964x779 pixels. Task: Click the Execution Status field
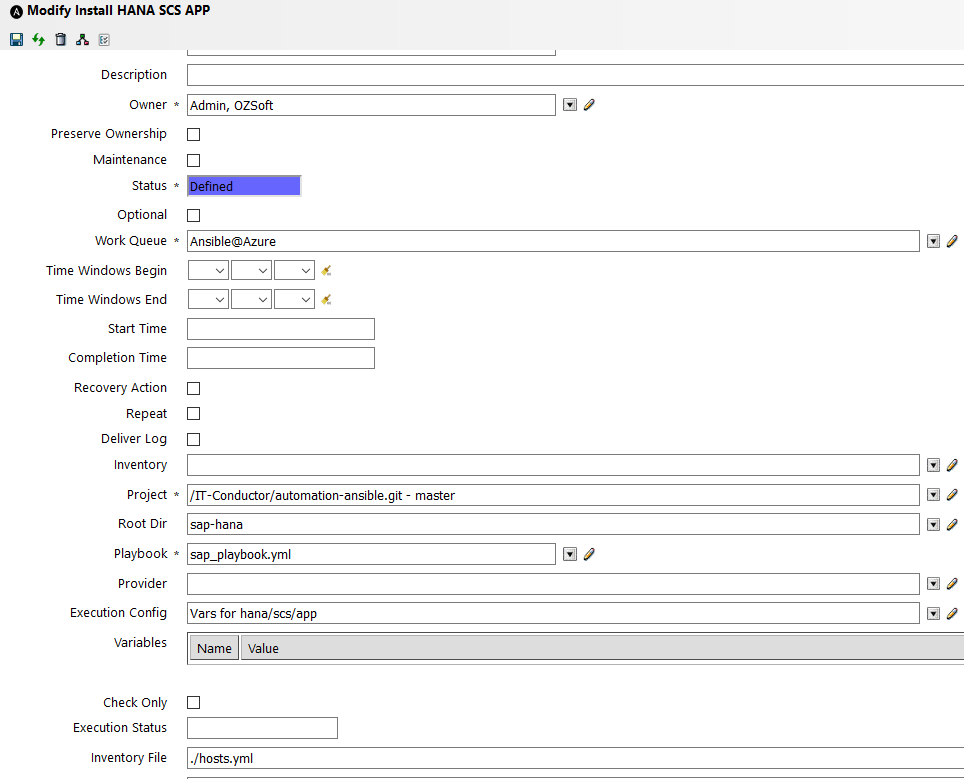263,728
